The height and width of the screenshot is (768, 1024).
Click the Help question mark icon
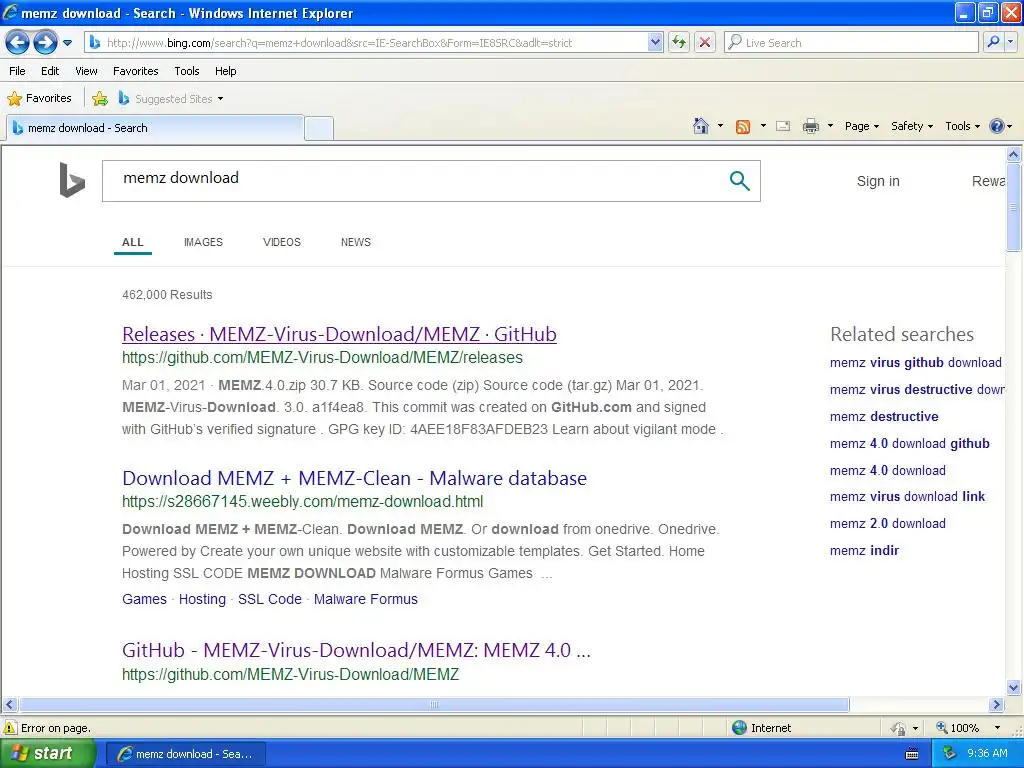[997, 126]
